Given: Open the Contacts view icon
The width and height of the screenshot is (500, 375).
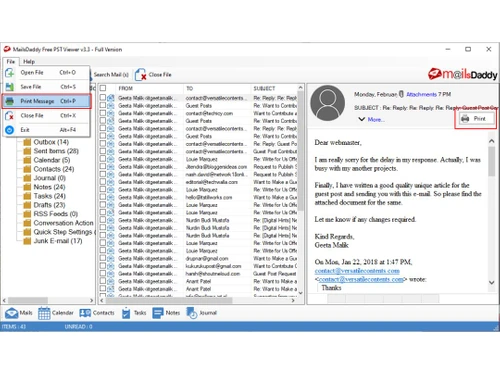Looking at the screenshot, I should click(x=85, y=313).
